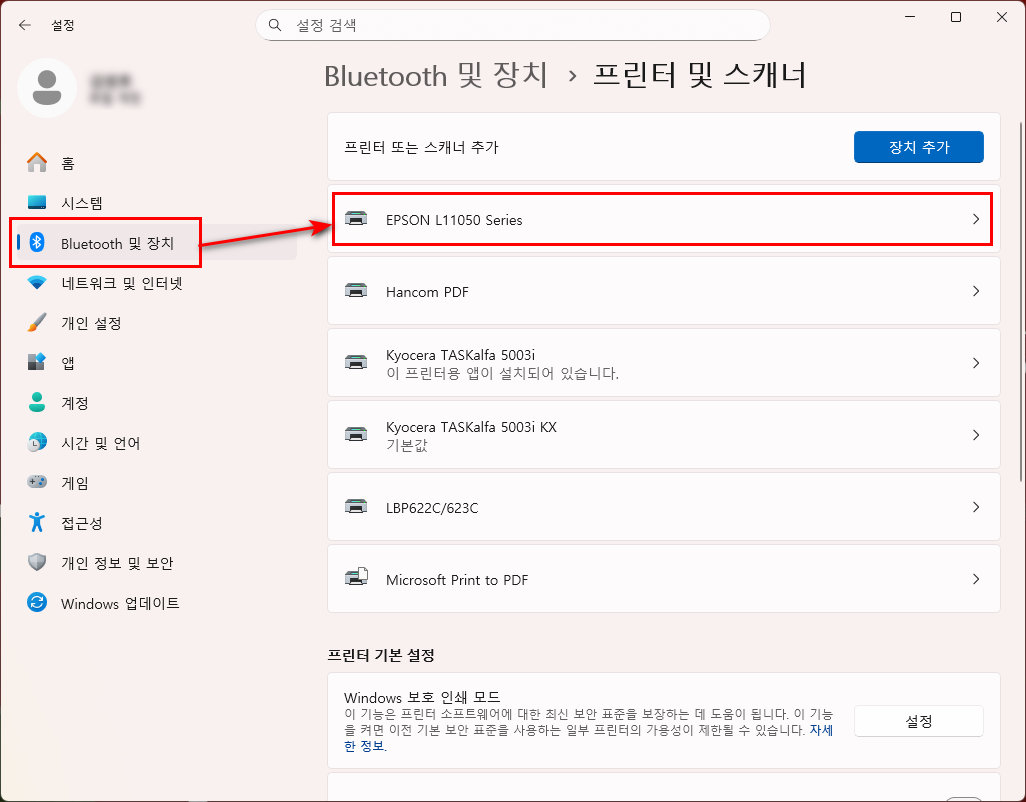The height and width of the screenshot is (802, 1026).
Task: Click the 장치 추가 button
Action: tap(918, 147)
